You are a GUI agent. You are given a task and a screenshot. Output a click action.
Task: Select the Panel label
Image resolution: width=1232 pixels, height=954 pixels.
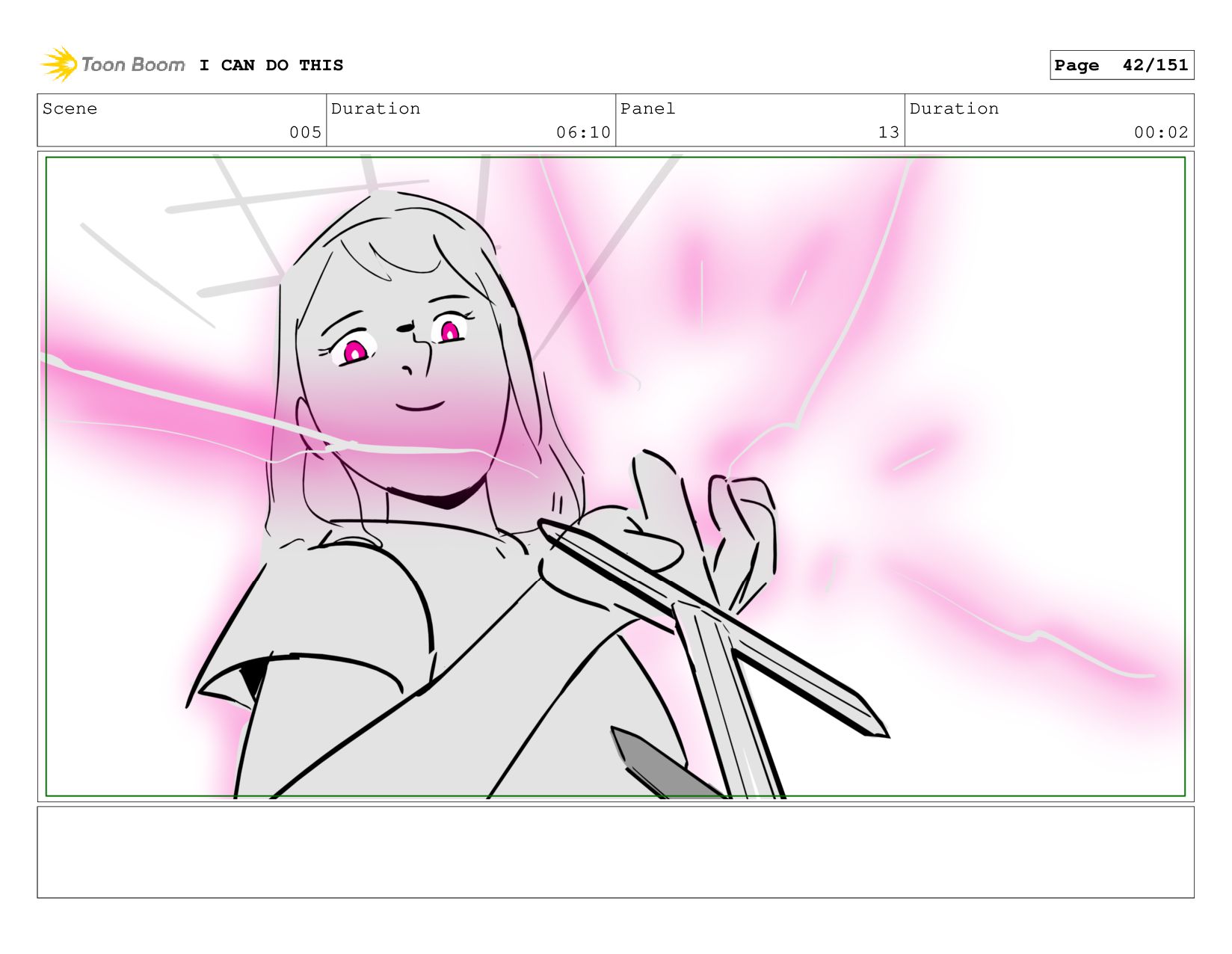point(648,108)
